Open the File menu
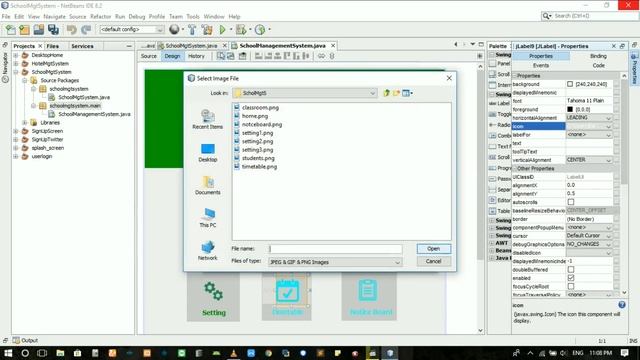Image resolution: width=640 pixels, height=360 pixels. click(x=6, y=17)
